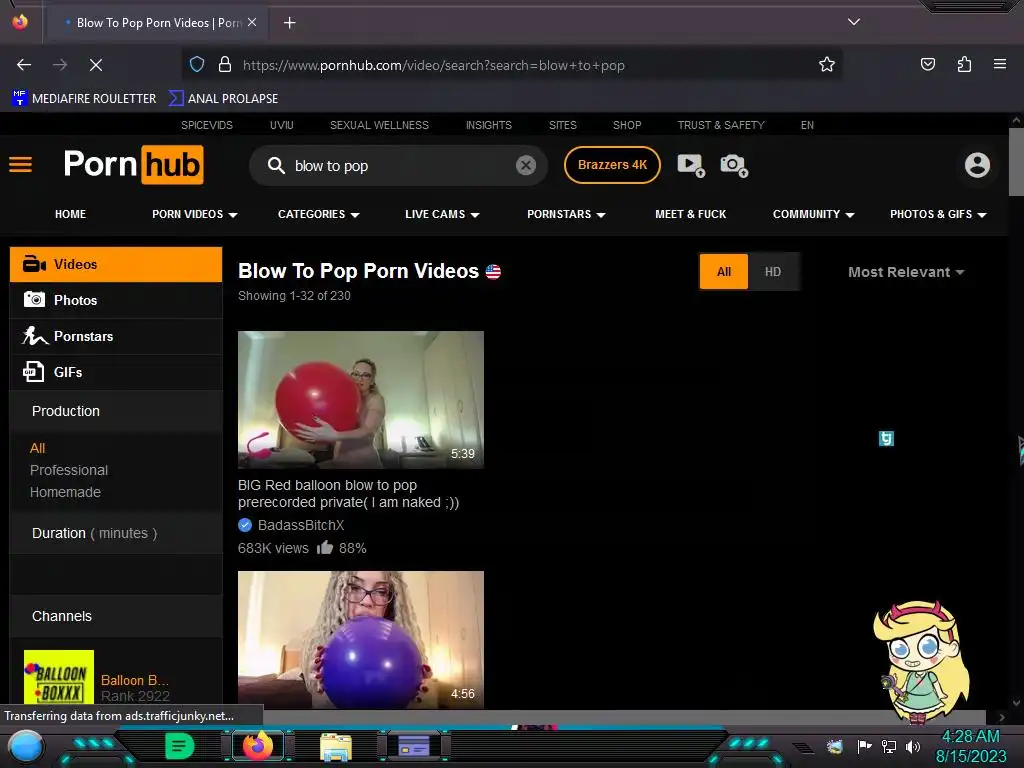Expand the Categories nav dropdown
The width and height of the screenshot is (1024, 768).
[x=319, y=214]
